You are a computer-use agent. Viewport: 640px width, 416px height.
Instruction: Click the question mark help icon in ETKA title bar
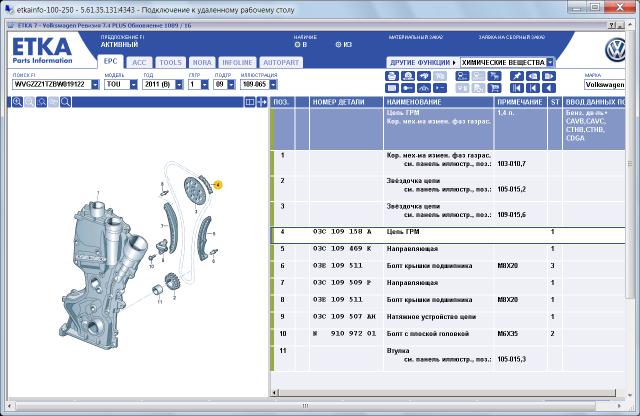(611, 25)
